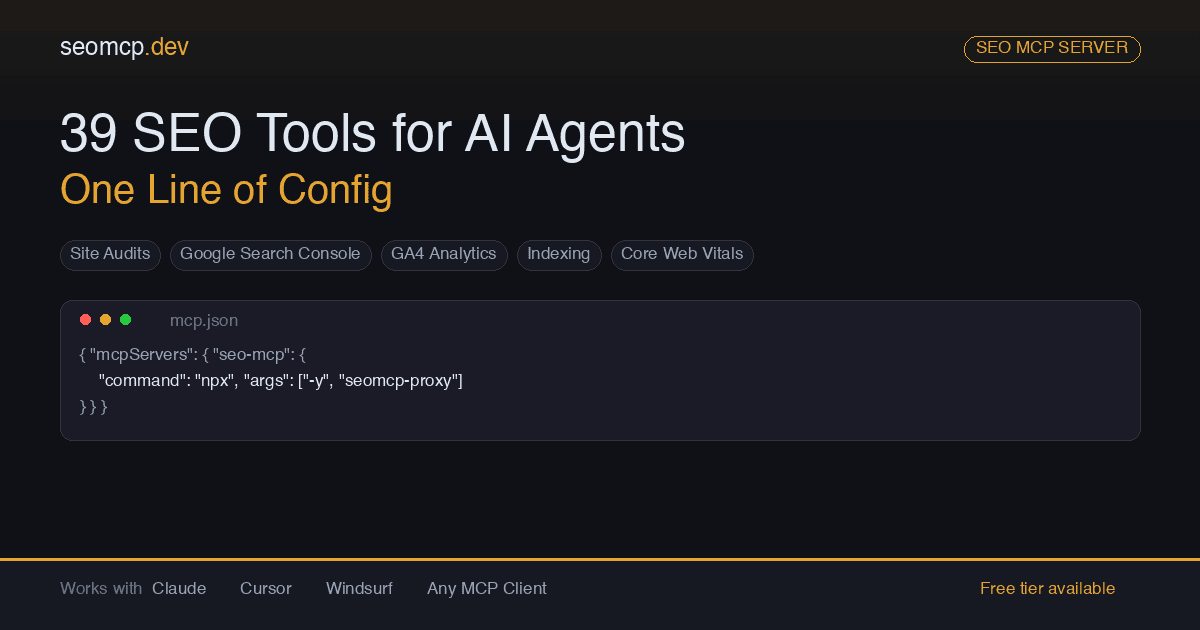This screenshot has height=630, width=1200.
Task: Click the mcp.json filename label
Action: 204,320
